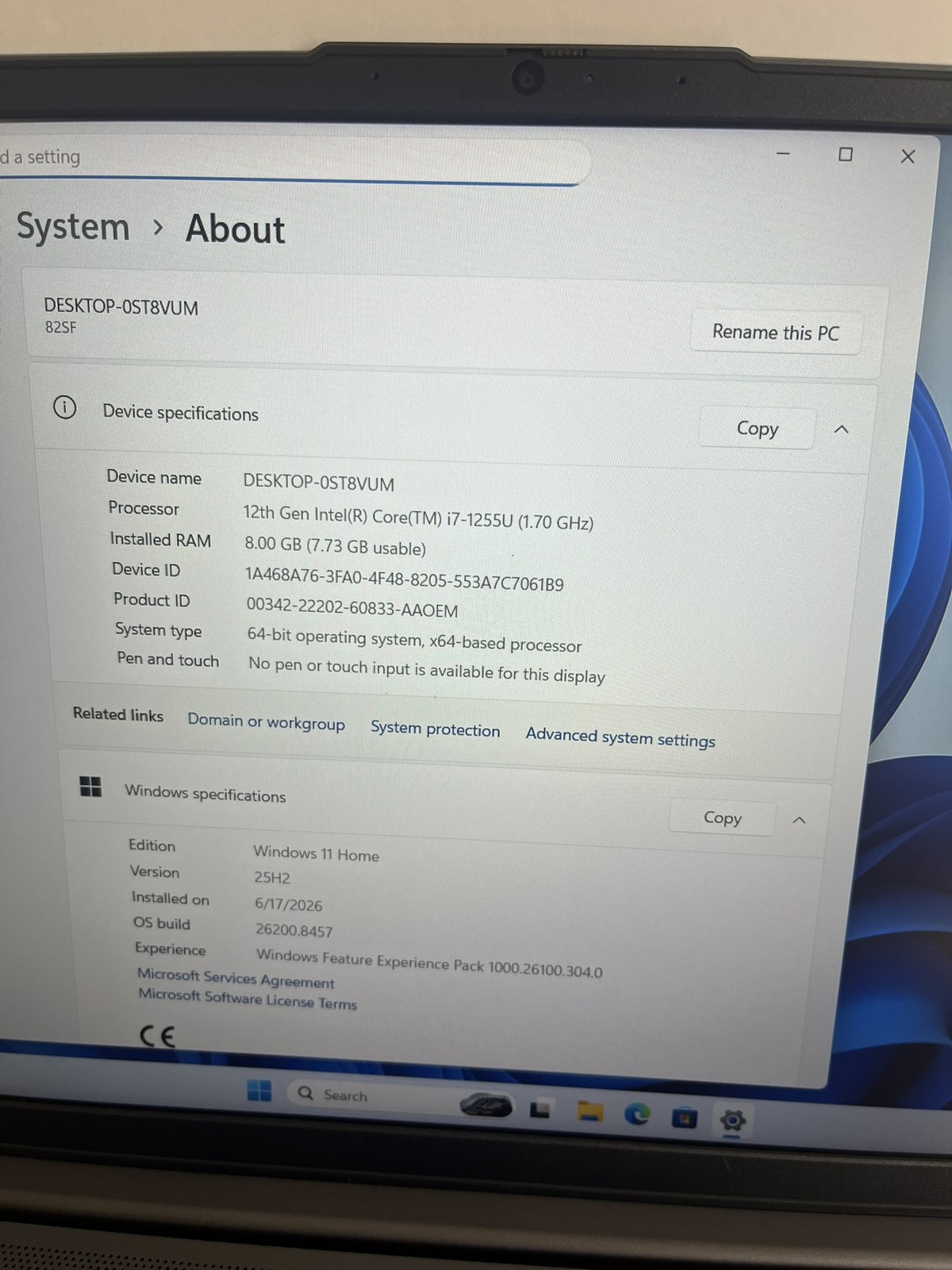
Task: Open Task View from the taskbar
Action: coord(541,1108)
